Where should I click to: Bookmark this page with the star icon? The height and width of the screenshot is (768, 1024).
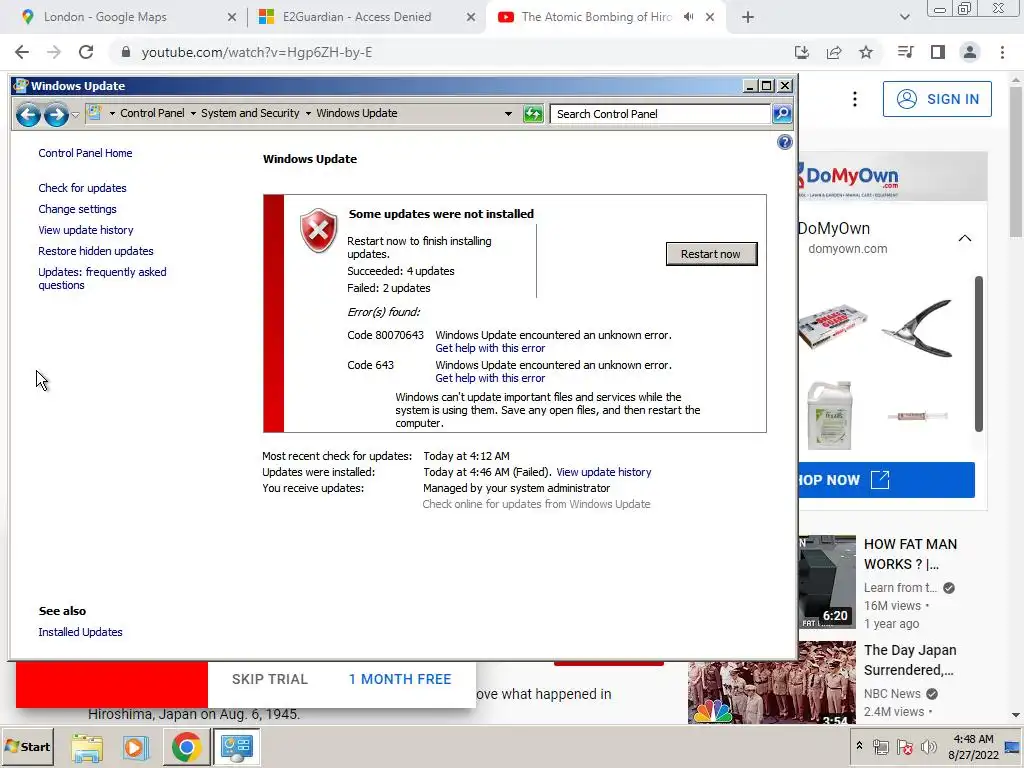(866, 52)
